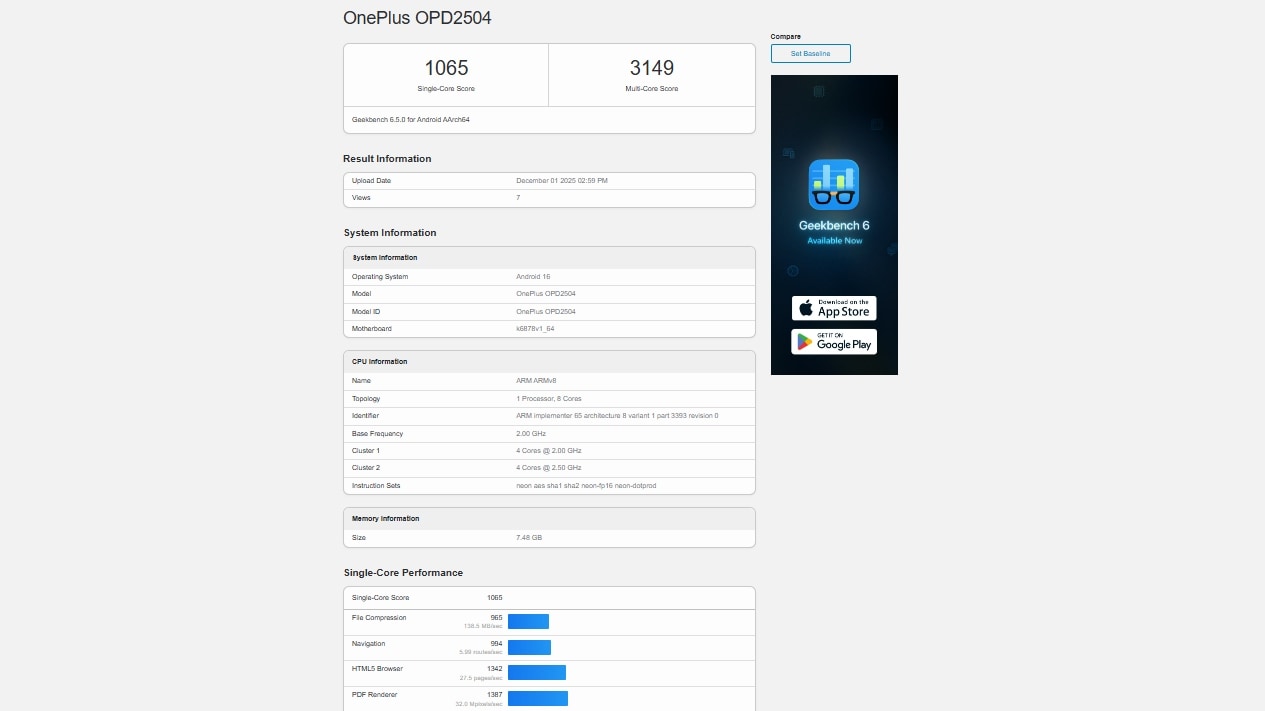
Task: Click the HTML5 Browser progress bar
Action: pos(537,673)
